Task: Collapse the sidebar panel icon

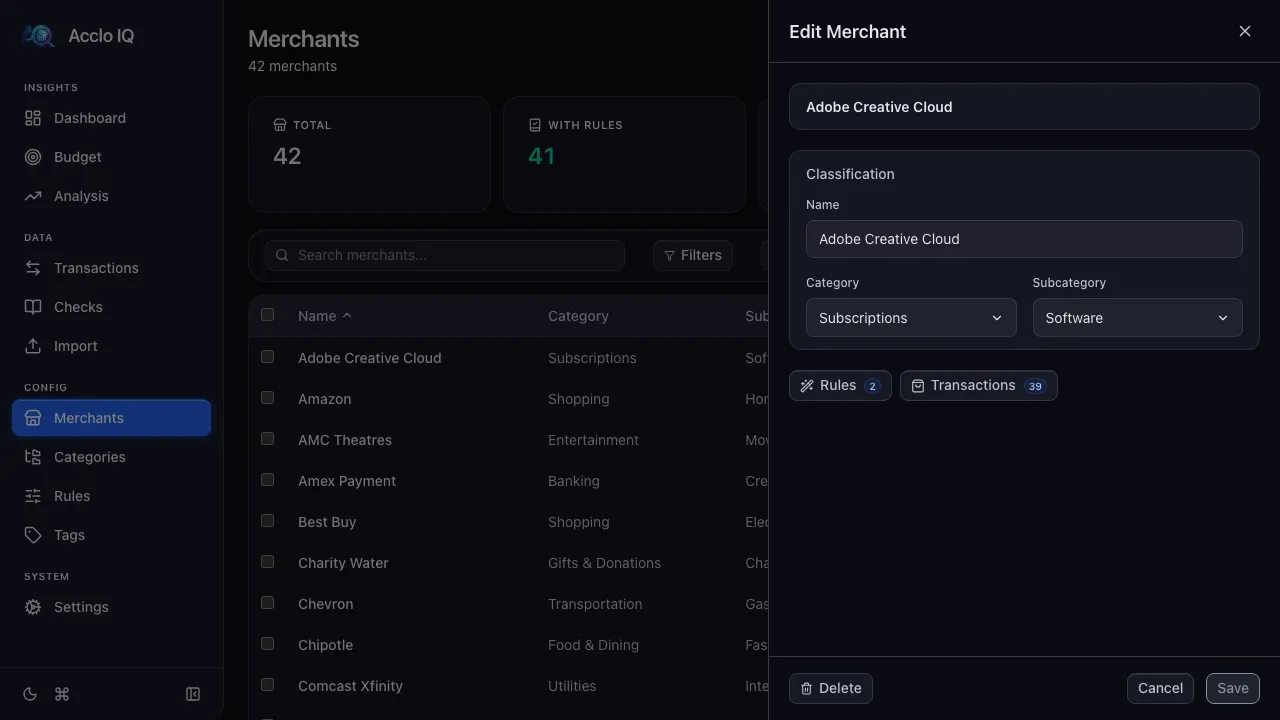Action: (193, 694)
